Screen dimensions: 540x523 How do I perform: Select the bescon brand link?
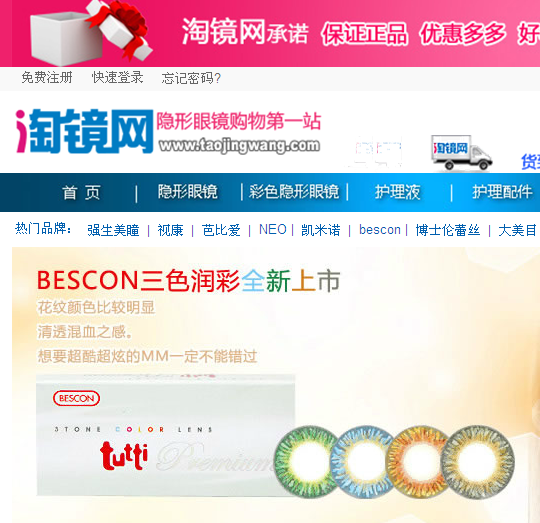380,230
